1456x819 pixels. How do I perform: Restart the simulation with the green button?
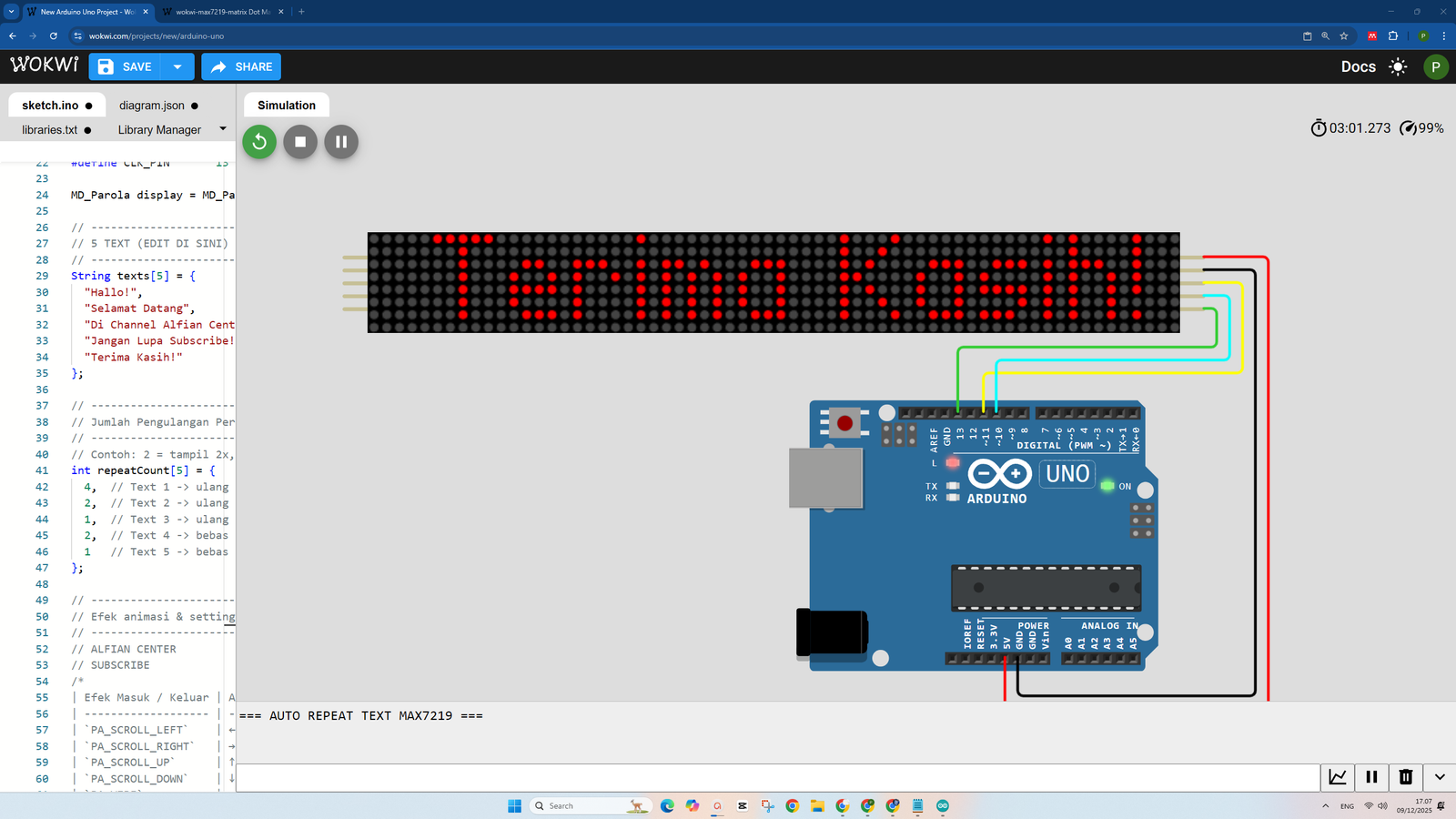pos(259,142)
